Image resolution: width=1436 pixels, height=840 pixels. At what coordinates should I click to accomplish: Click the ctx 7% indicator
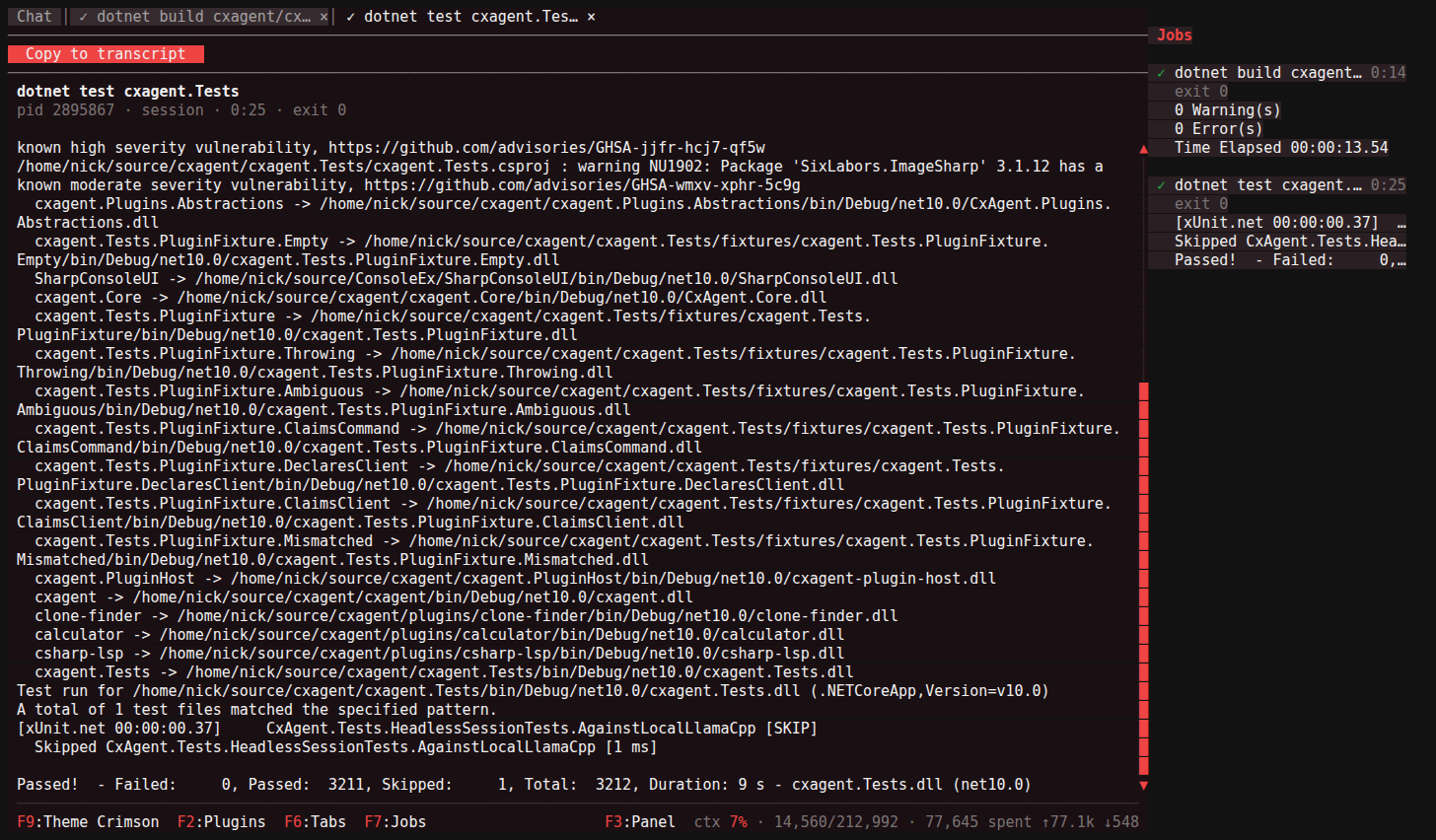pos(721,822)
